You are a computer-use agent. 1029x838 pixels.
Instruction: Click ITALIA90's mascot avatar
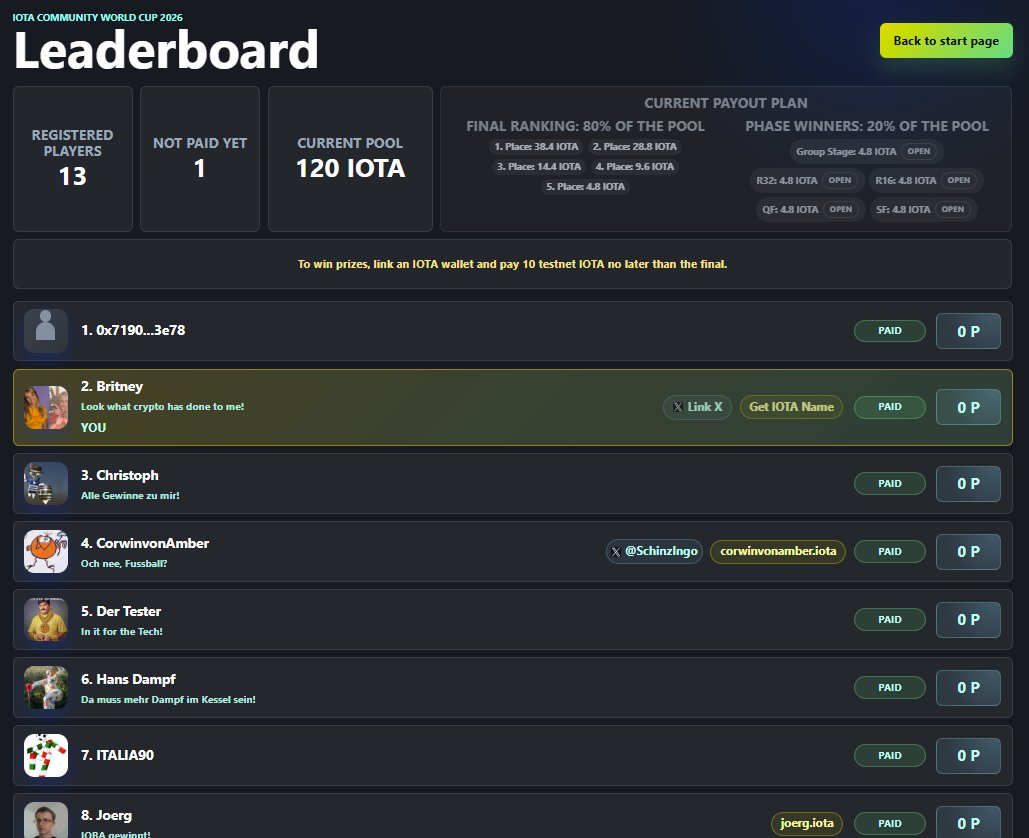46,755
